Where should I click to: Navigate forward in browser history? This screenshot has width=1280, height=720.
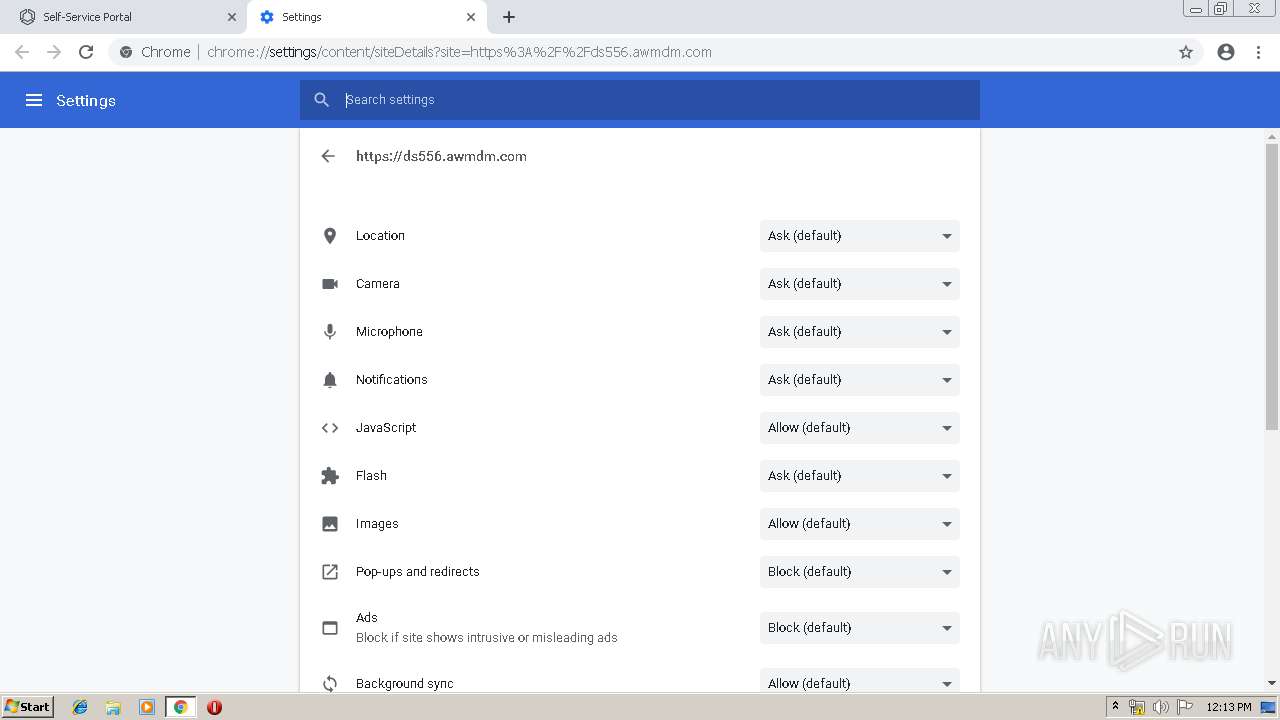point(54,52)
